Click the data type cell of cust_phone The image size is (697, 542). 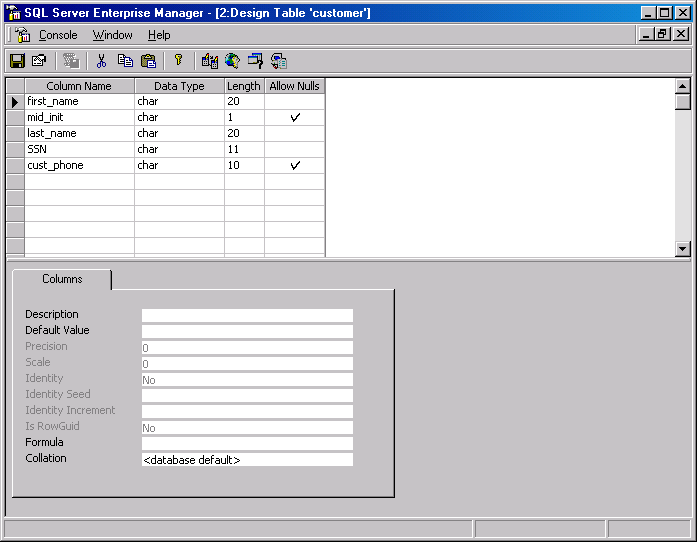pos(180,165)
